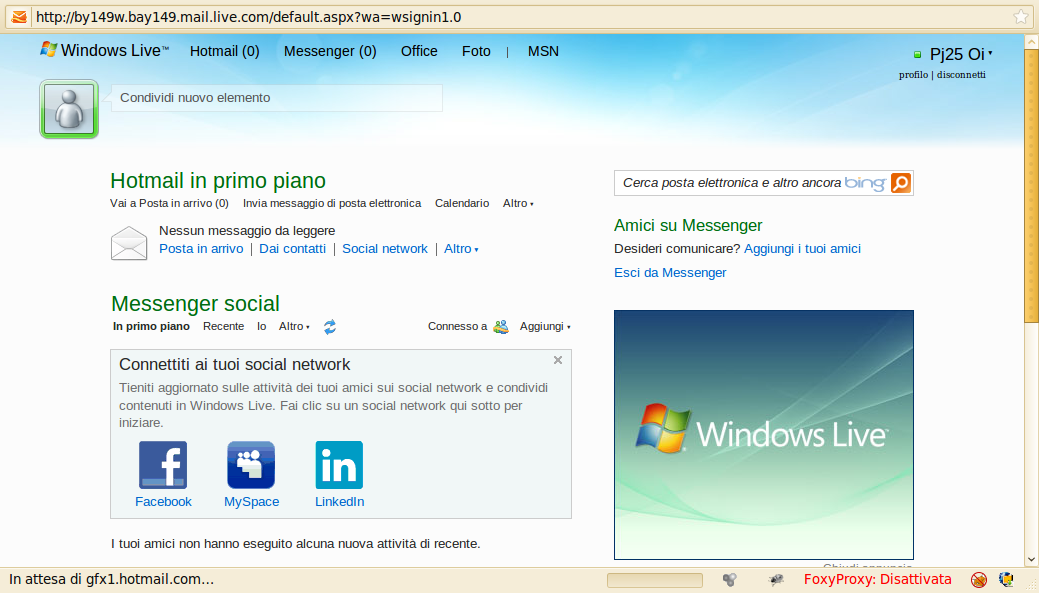Toggle FoxyProxy status in status bar
1039x593 pixels.
pos(877,579)
